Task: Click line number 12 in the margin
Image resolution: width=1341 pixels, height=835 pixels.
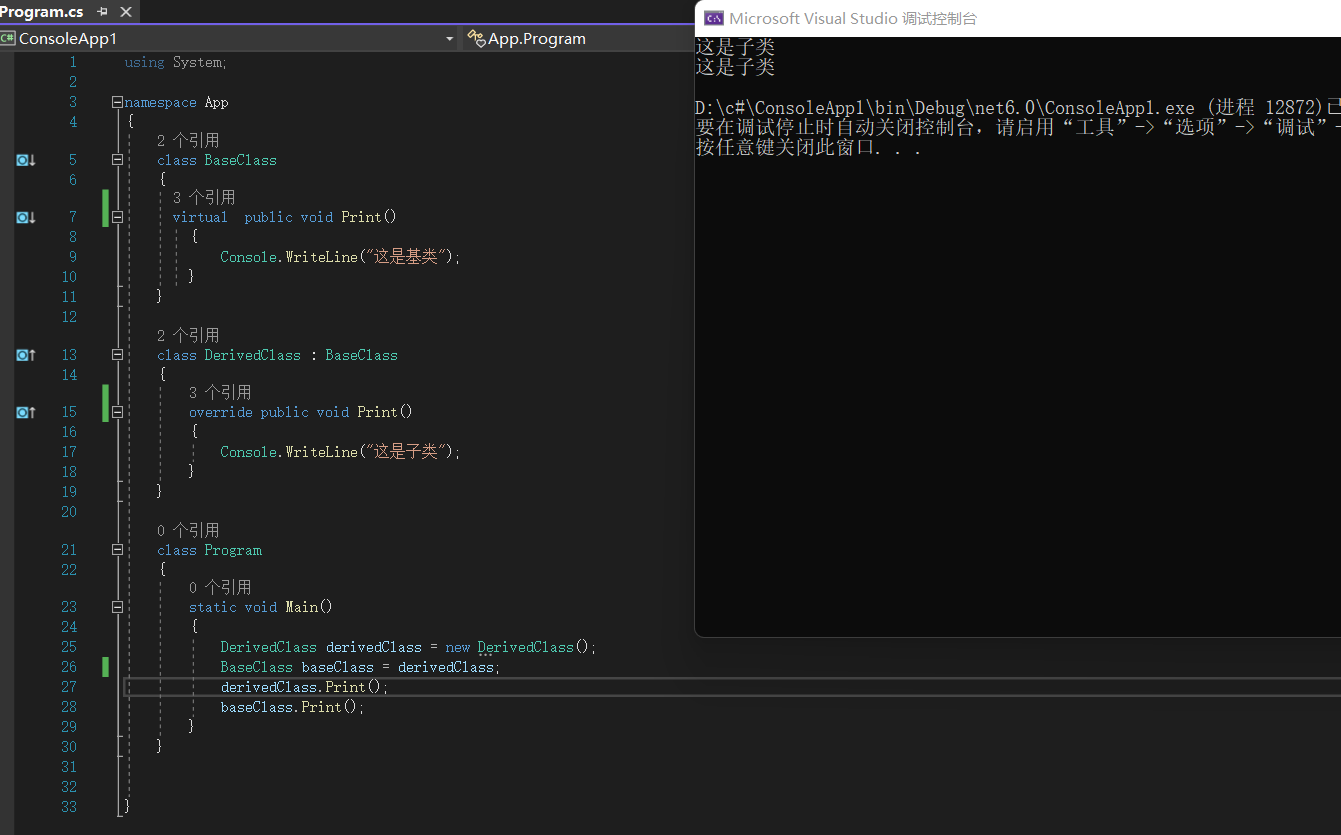Action: tap(68, 317)
